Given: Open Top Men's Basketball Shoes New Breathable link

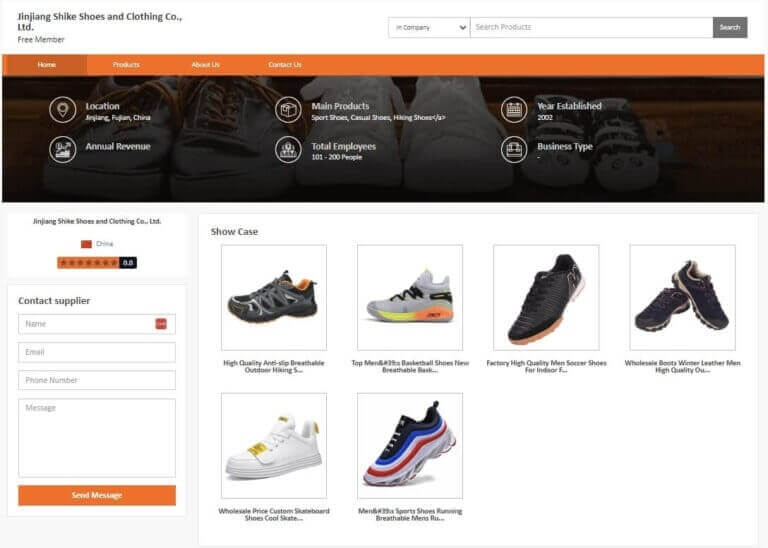Looking at the screenshot, I should (x=410, y=366).
